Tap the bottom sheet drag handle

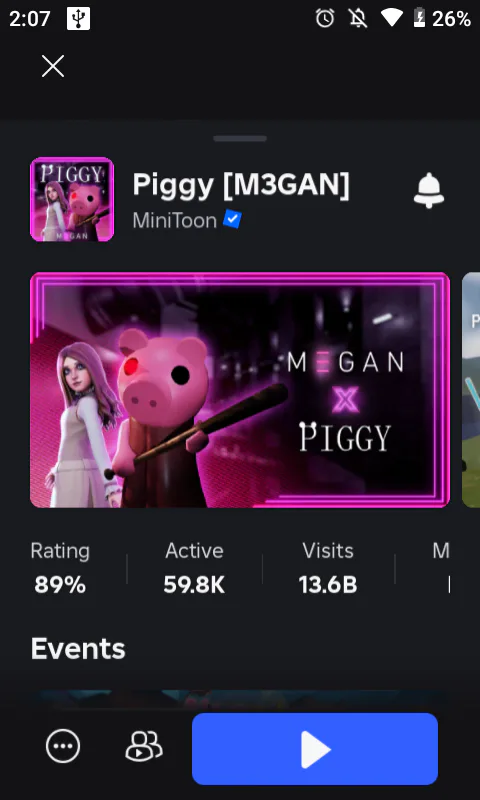240,138
